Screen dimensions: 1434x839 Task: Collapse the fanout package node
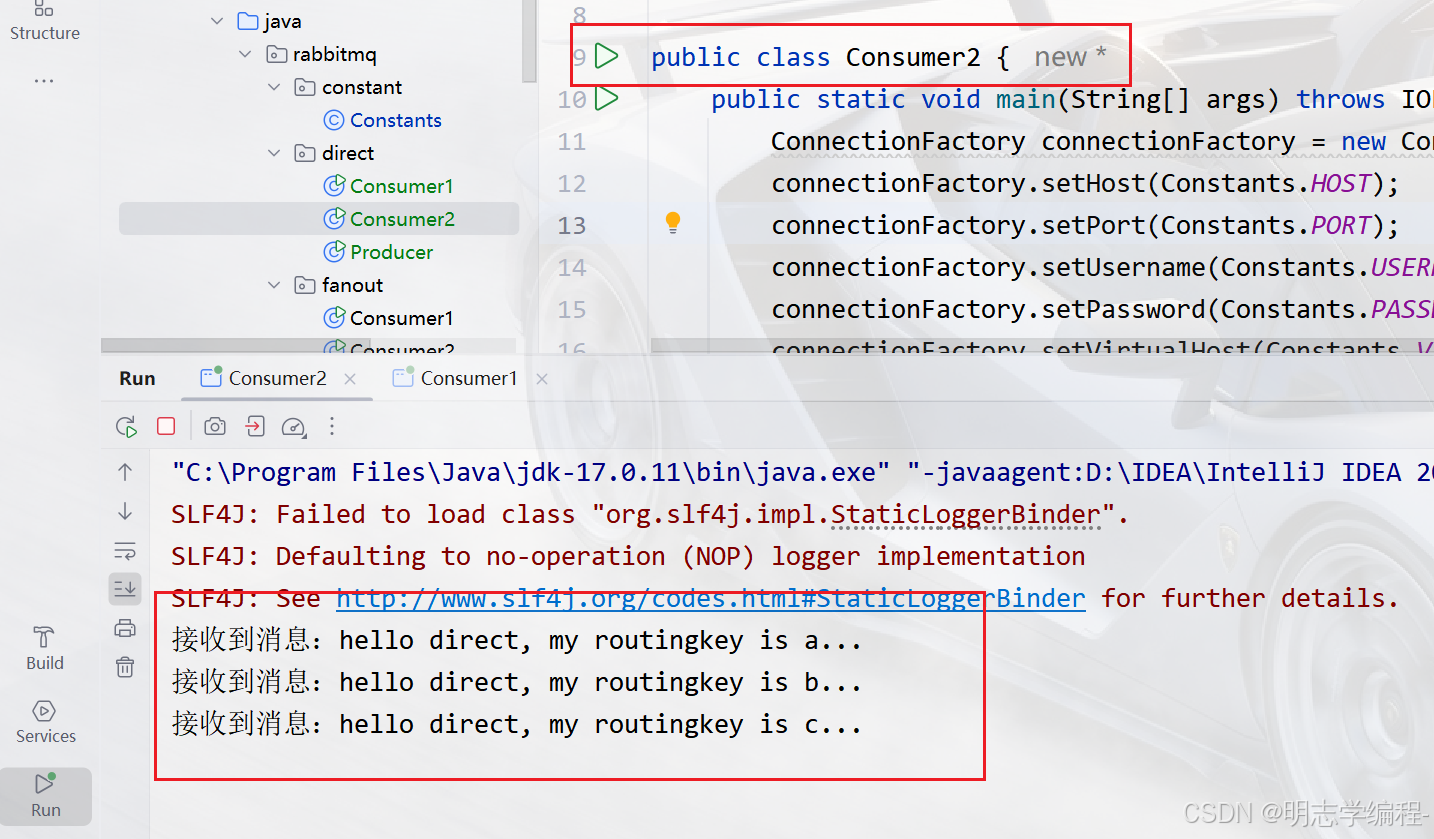275,285
